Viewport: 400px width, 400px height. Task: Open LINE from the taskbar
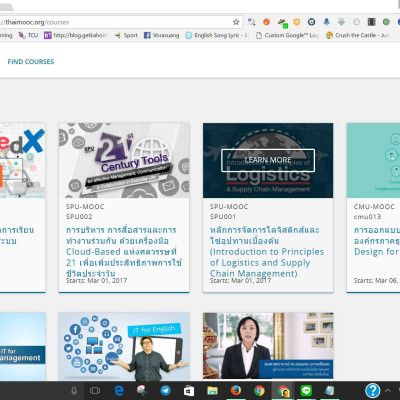[306, 390]
